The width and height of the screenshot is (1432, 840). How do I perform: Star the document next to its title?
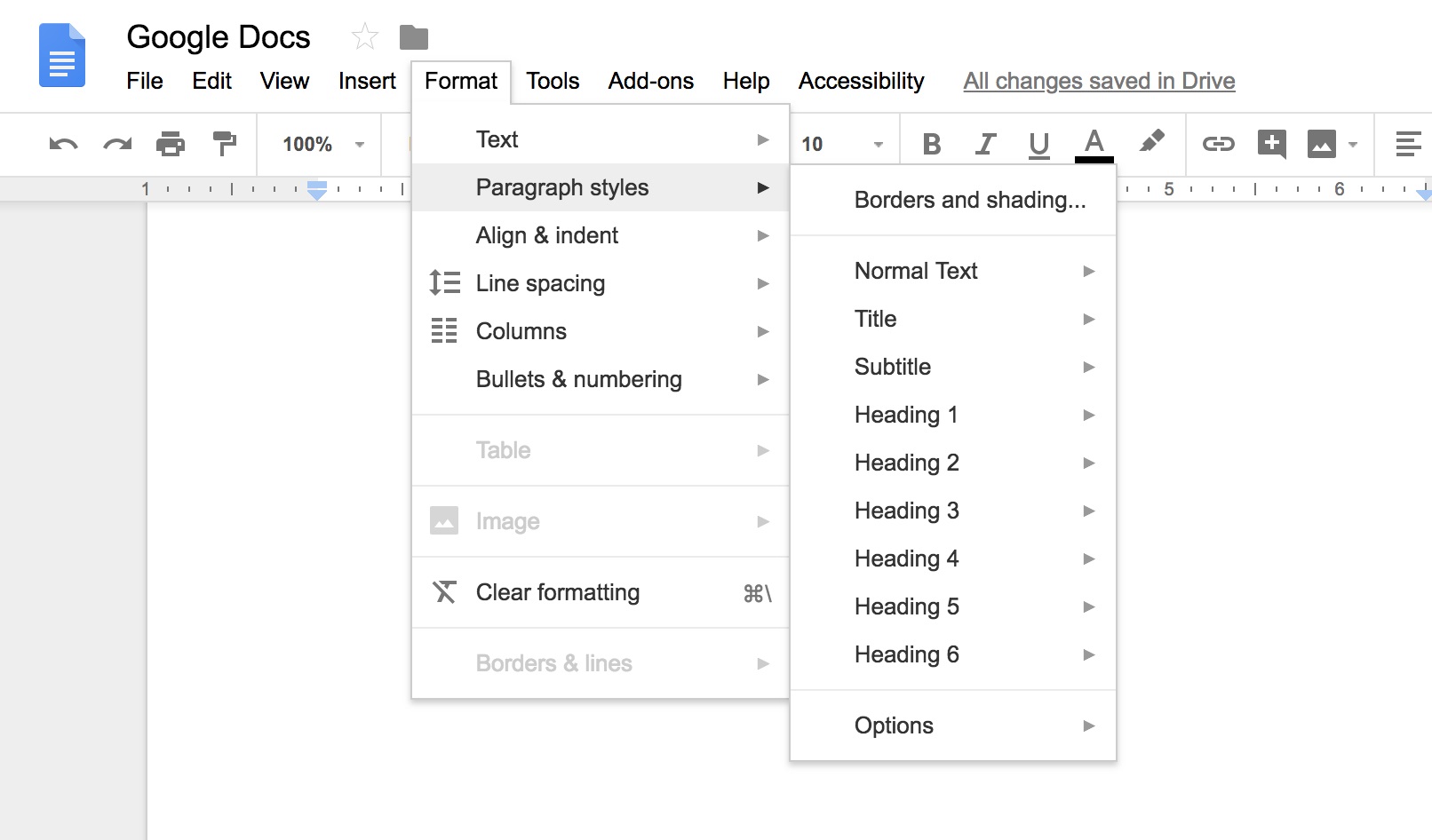pos(363,36)
